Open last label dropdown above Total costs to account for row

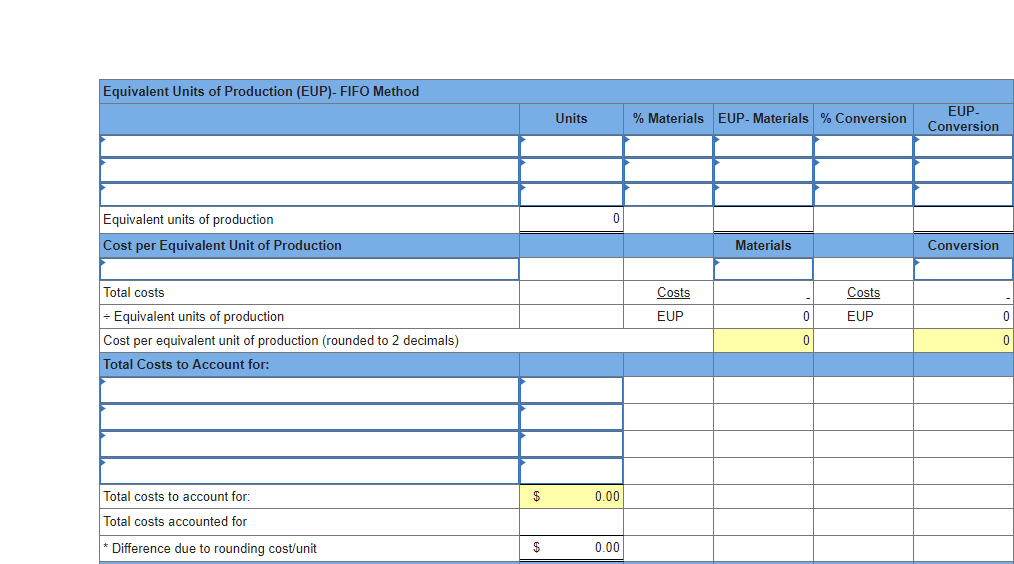[x=309, y=470]
